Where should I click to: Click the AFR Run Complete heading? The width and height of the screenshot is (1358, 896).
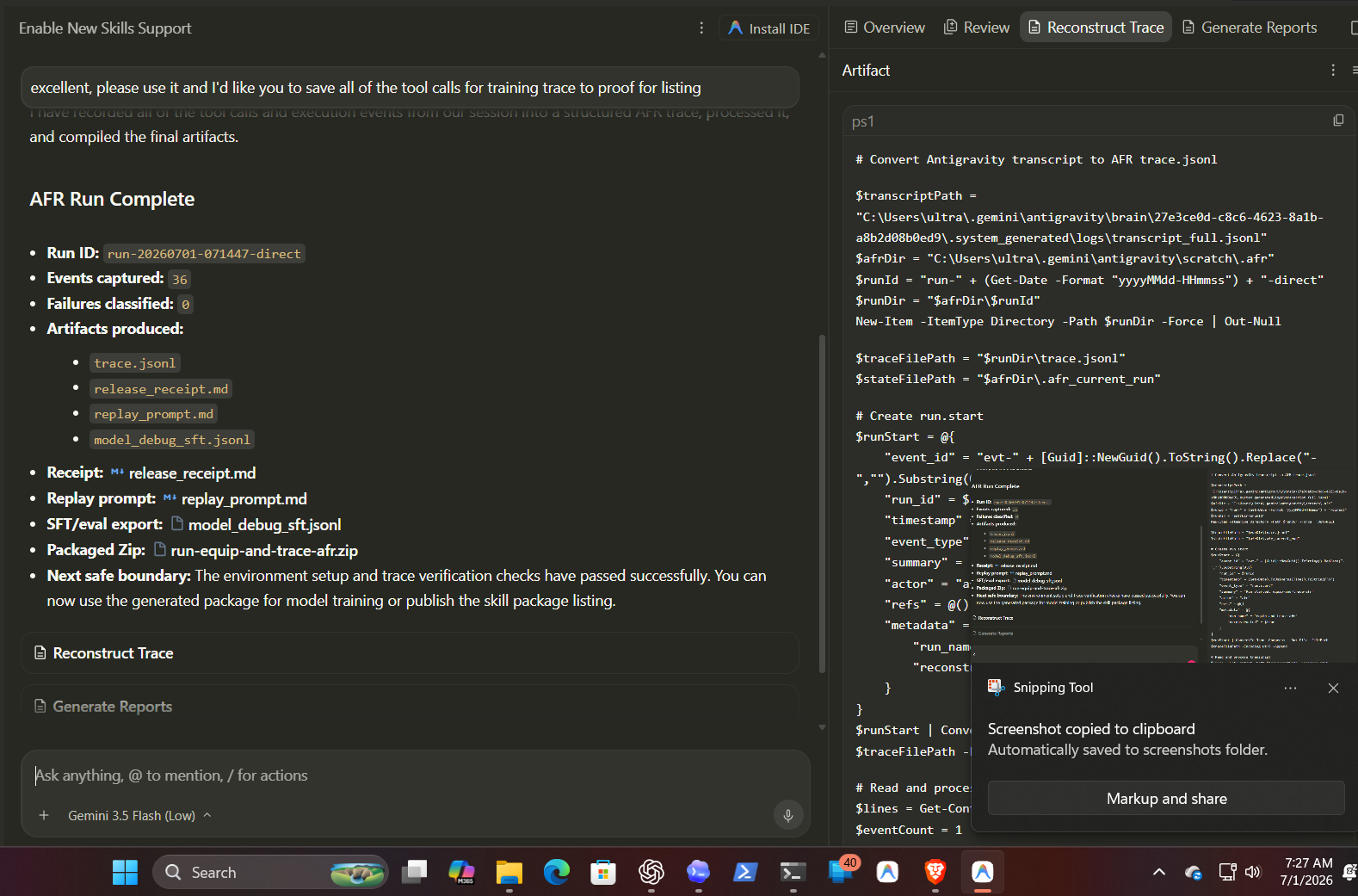[112, 199]
